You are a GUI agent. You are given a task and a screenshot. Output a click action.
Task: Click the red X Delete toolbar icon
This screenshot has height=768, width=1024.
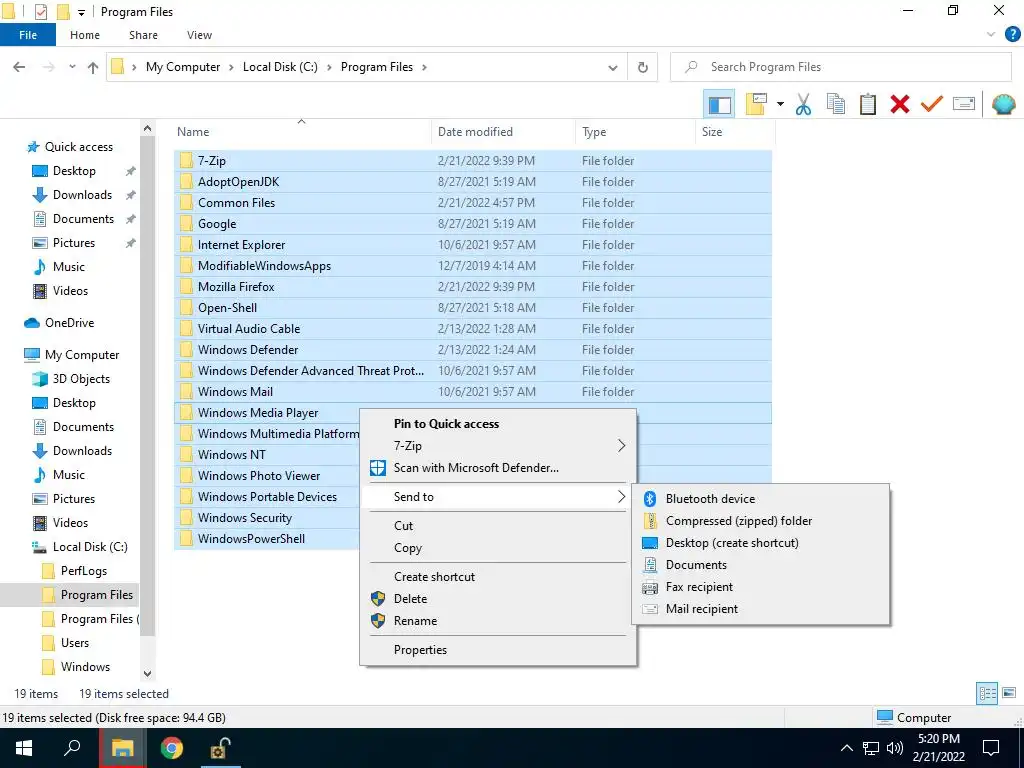point(900,104)
